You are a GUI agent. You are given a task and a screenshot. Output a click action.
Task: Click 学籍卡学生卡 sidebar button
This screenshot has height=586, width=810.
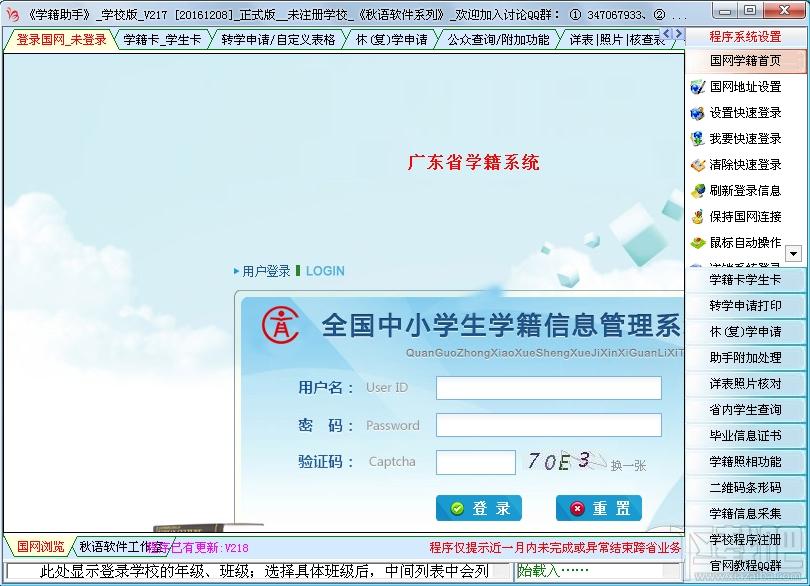[745, 280]
